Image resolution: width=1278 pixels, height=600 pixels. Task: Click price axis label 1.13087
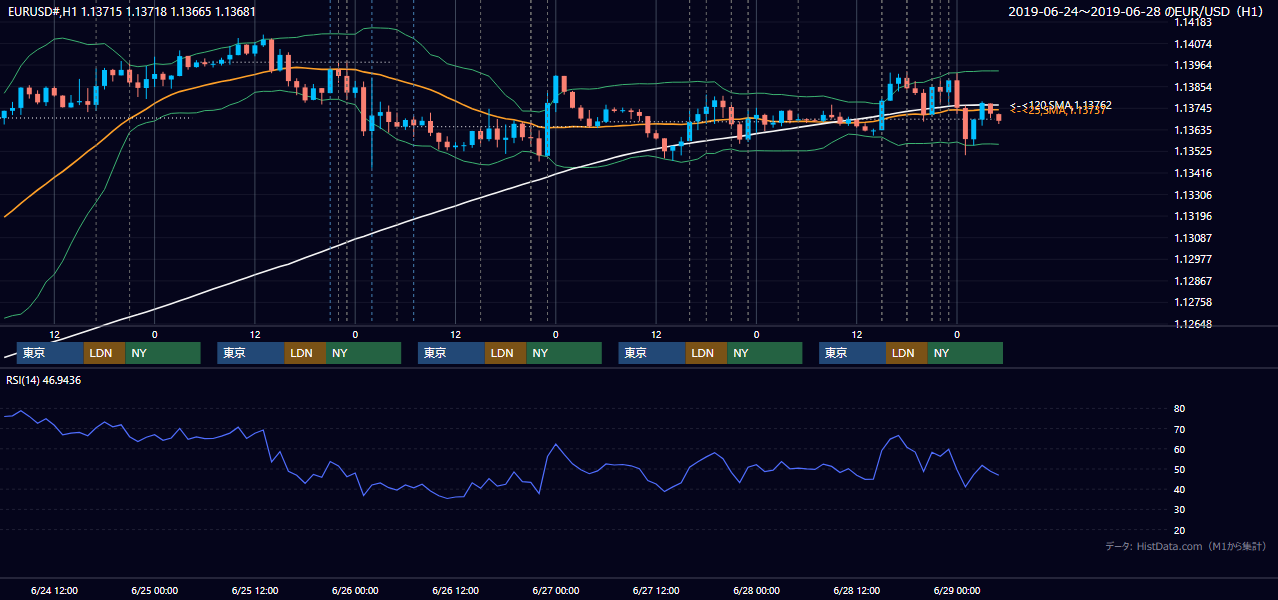(x=1192, y=238)
